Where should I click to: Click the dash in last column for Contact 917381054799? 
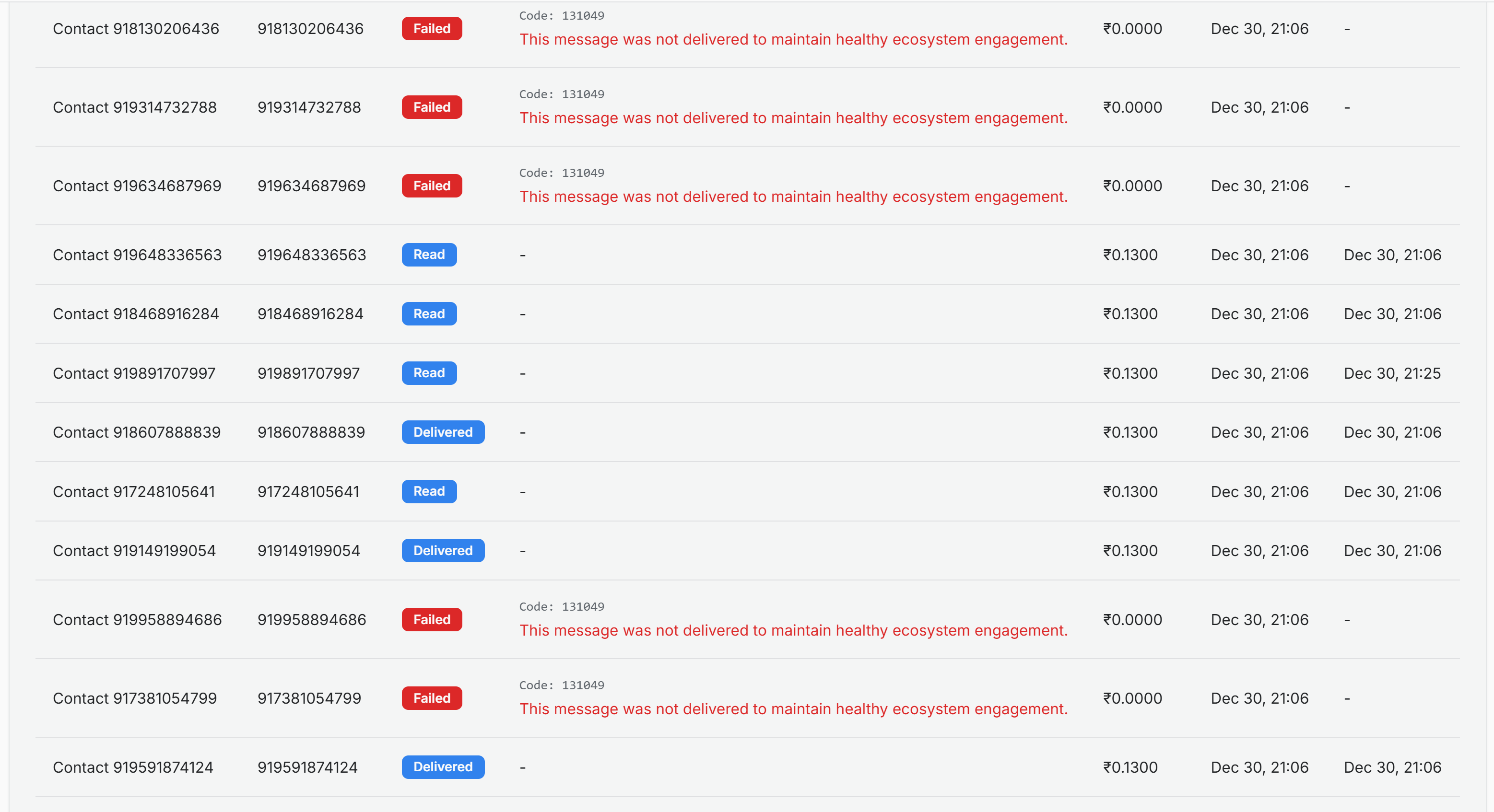(1347, 698)
